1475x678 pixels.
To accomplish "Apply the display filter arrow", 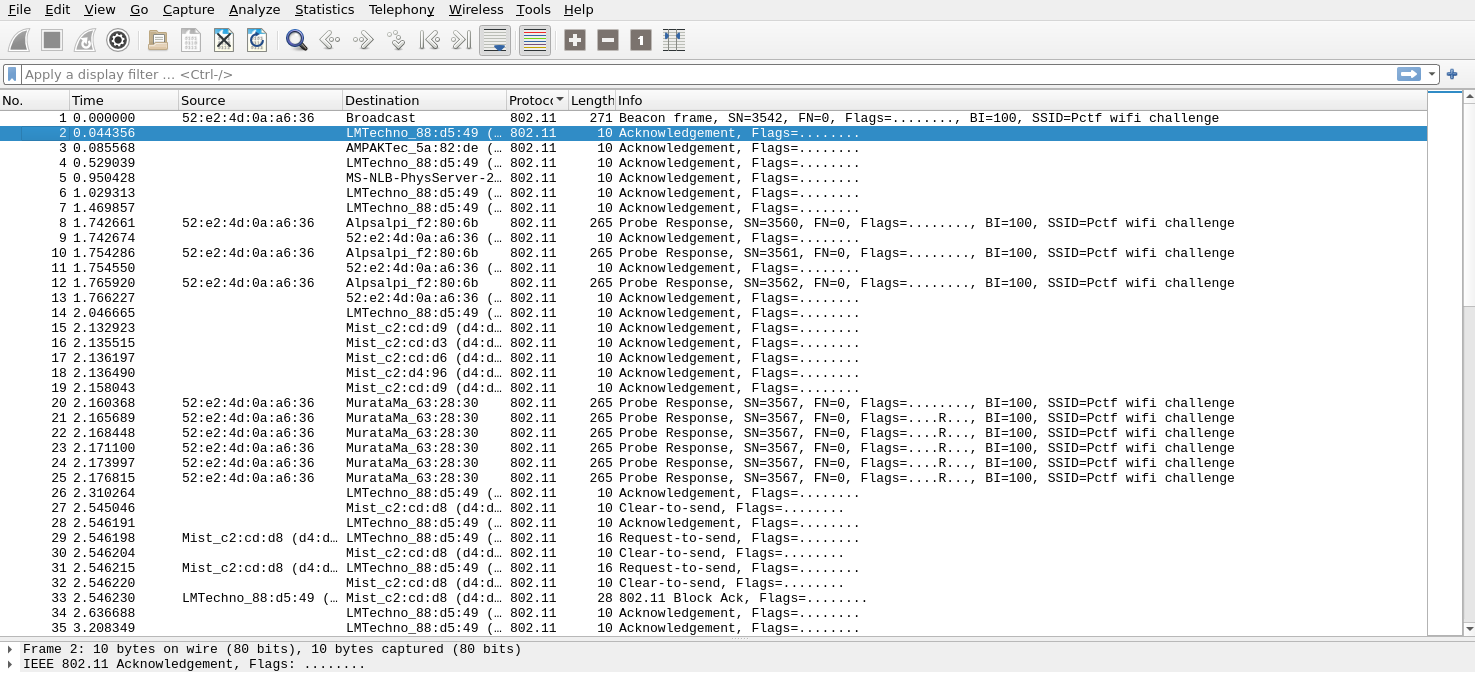I will coord(1409,74).
